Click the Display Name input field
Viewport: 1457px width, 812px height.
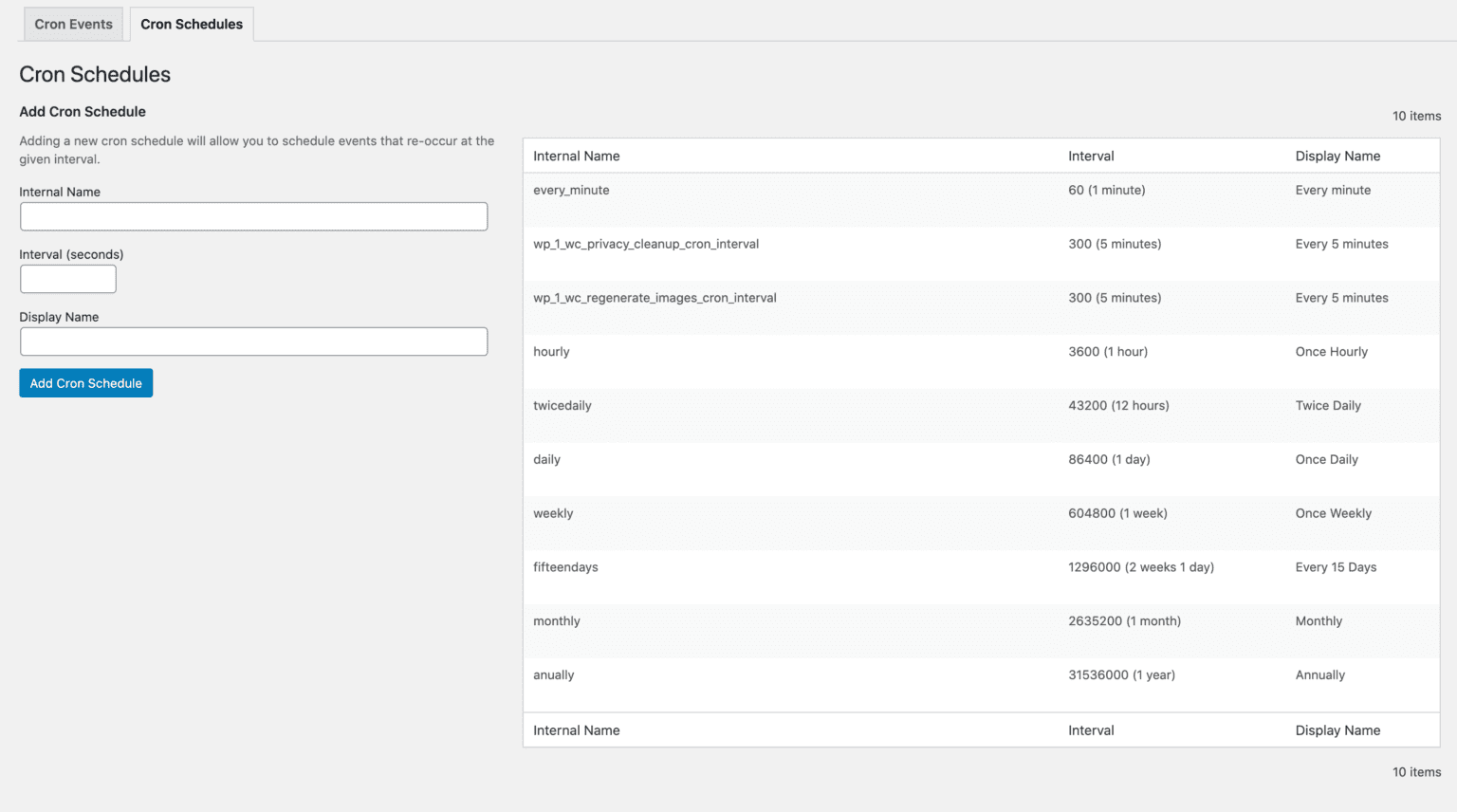click(x=253, y=341)
